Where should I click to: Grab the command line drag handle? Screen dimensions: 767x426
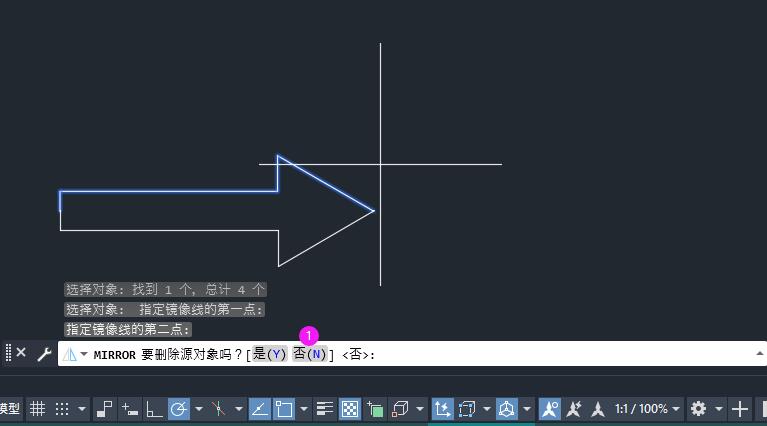[8, 353]
